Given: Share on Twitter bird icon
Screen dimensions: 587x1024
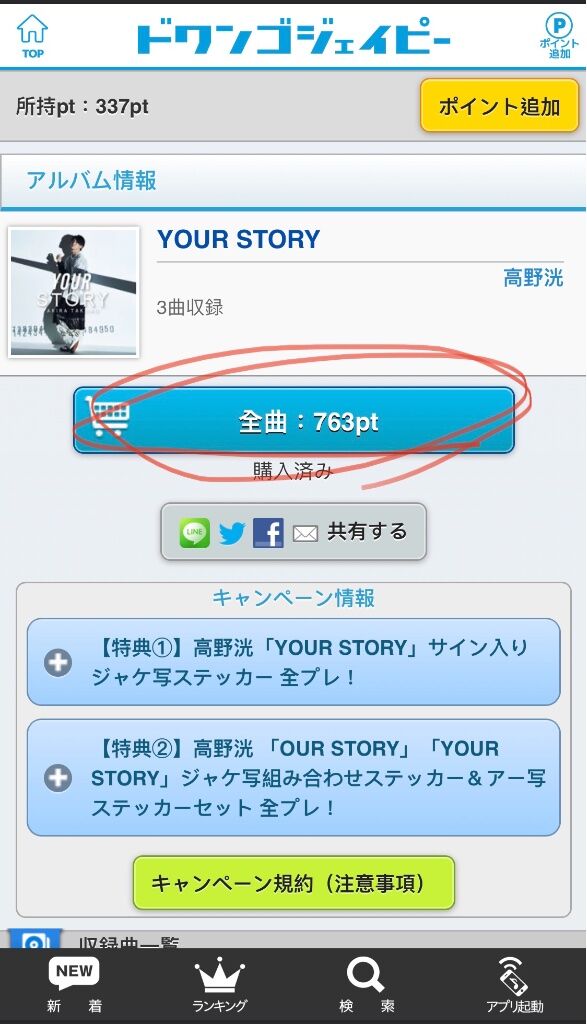Looking at the screenshot, I should (x=232, y=533).
